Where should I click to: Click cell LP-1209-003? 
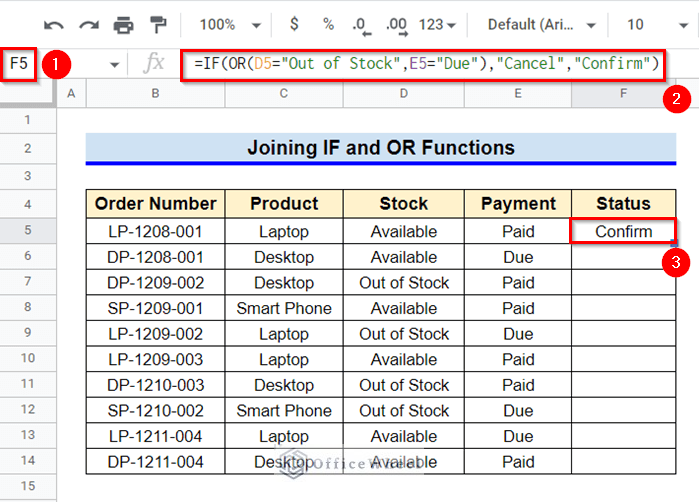156,359
